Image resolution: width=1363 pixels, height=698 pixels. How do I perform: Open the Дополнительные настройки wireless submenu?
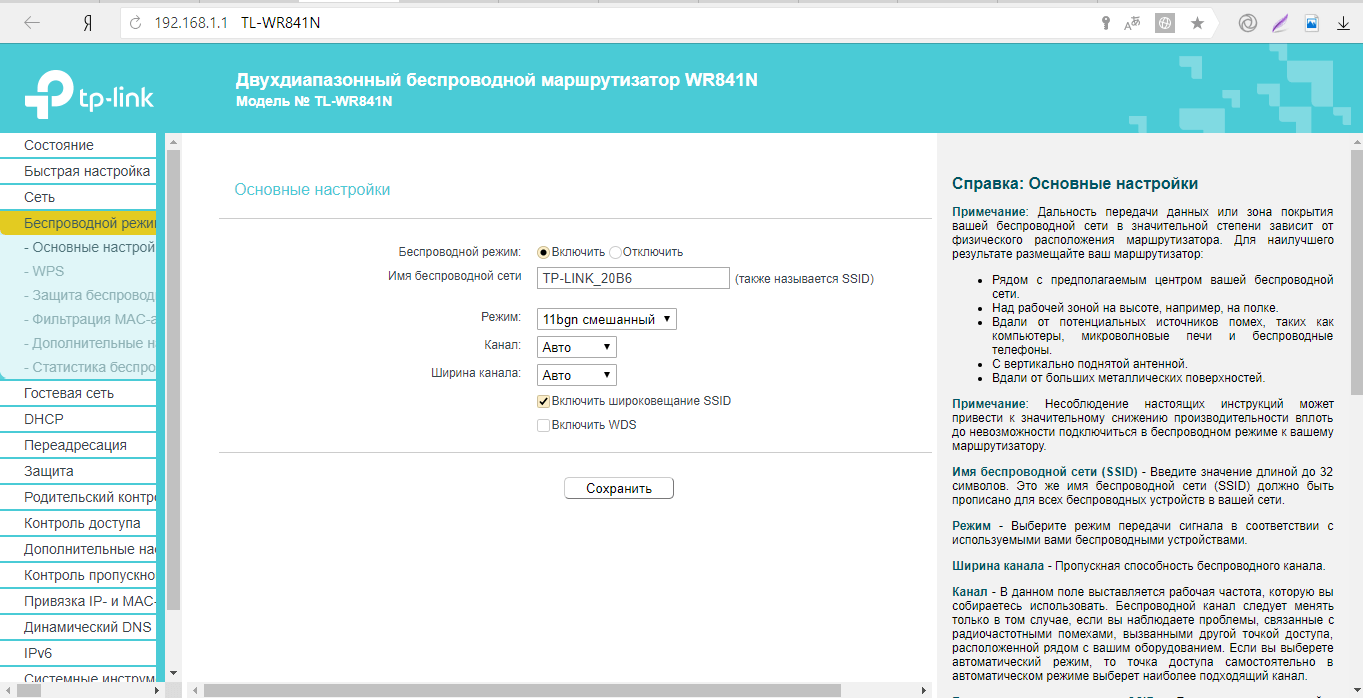tap(78, 343)
